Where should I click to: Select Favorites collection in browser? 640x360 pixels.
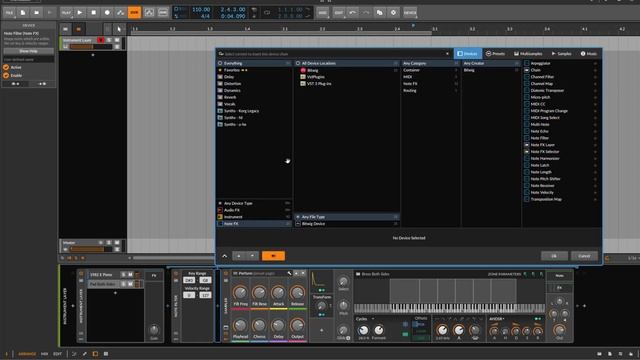[x=254, y=70]
